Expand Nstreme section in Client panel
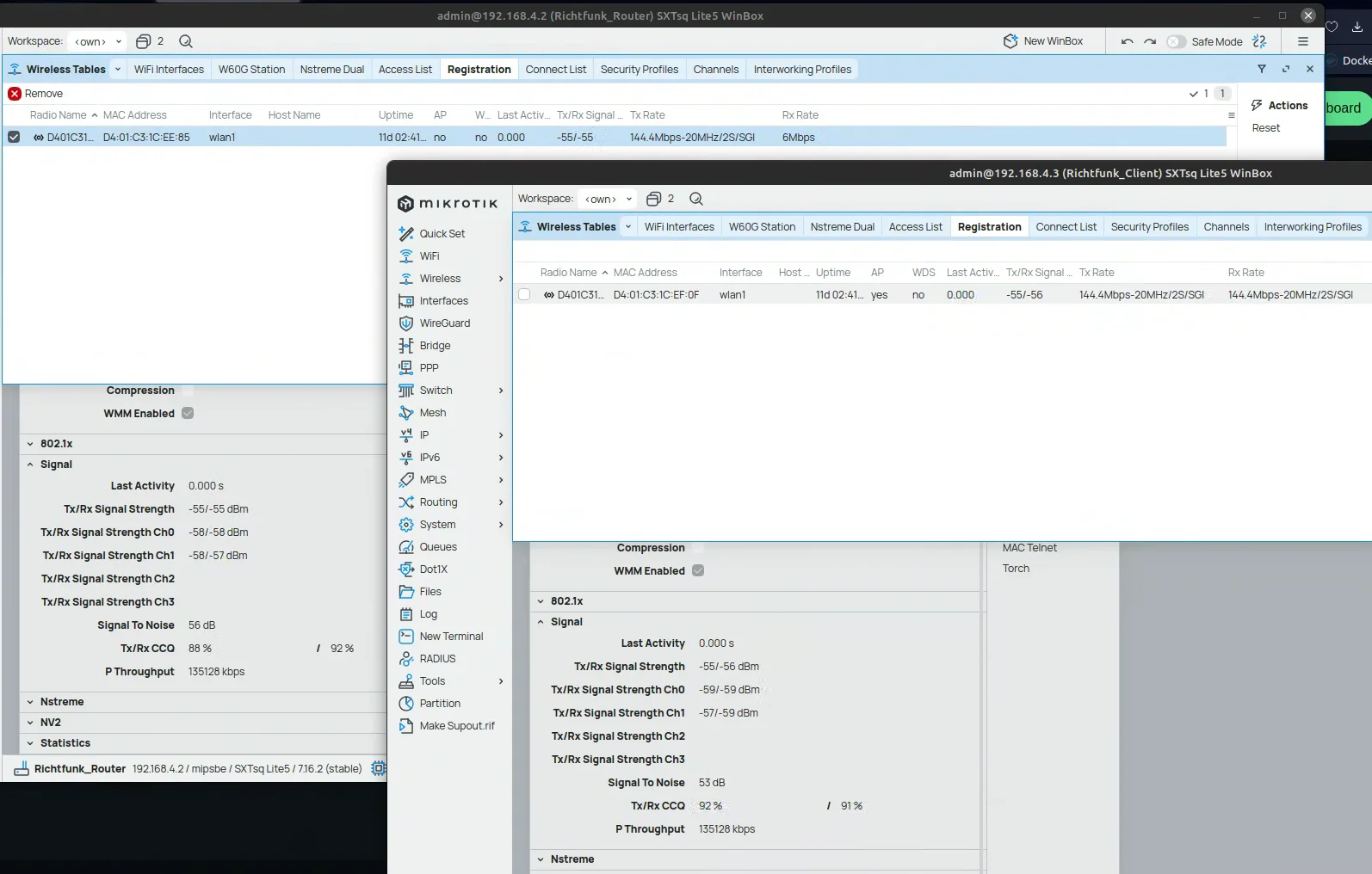 541,859
